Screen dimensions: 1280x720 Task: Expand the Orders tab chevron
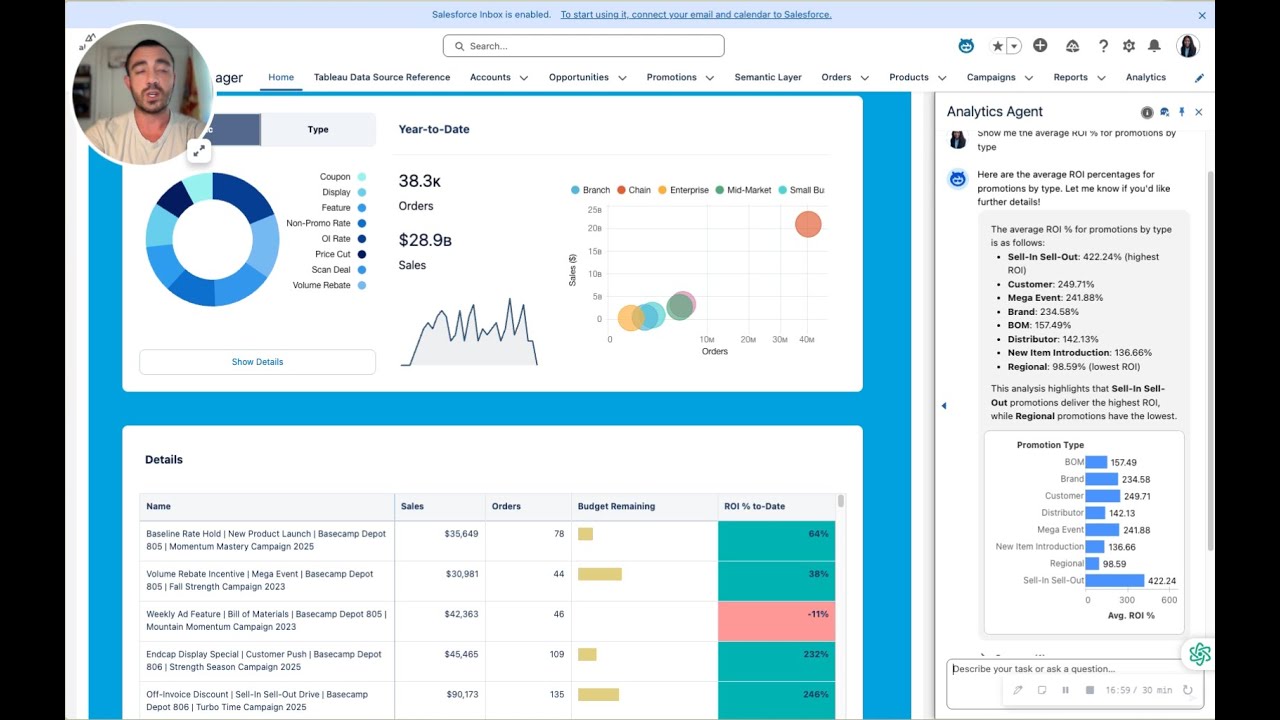[x=864, y=78]
